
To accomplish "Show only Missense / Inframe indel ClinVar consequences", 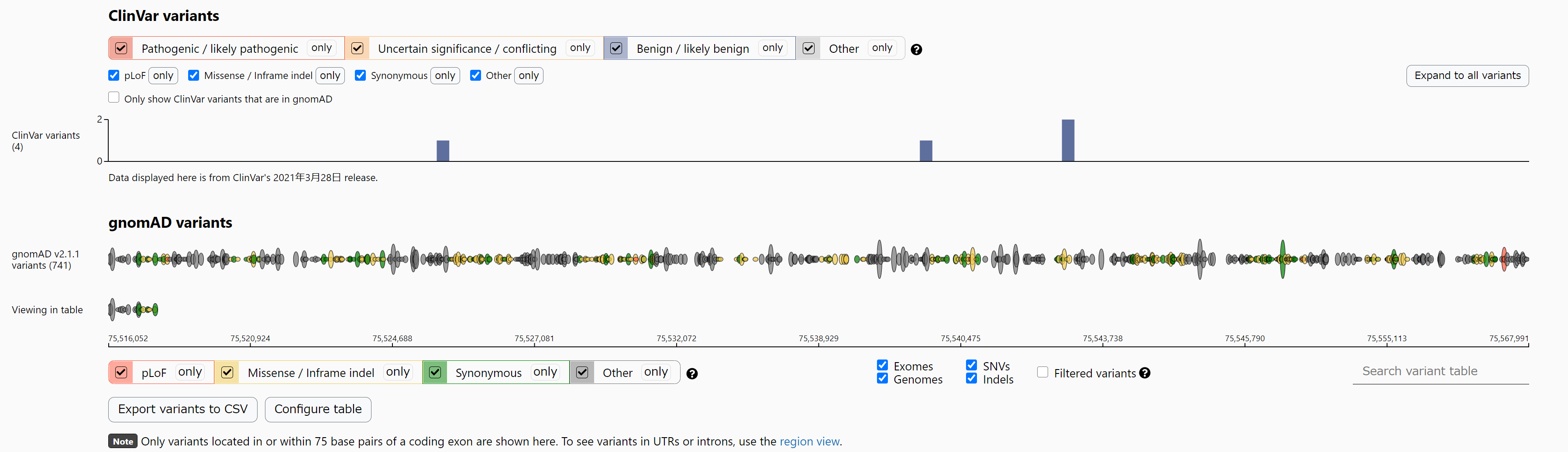I will [330, 76].
